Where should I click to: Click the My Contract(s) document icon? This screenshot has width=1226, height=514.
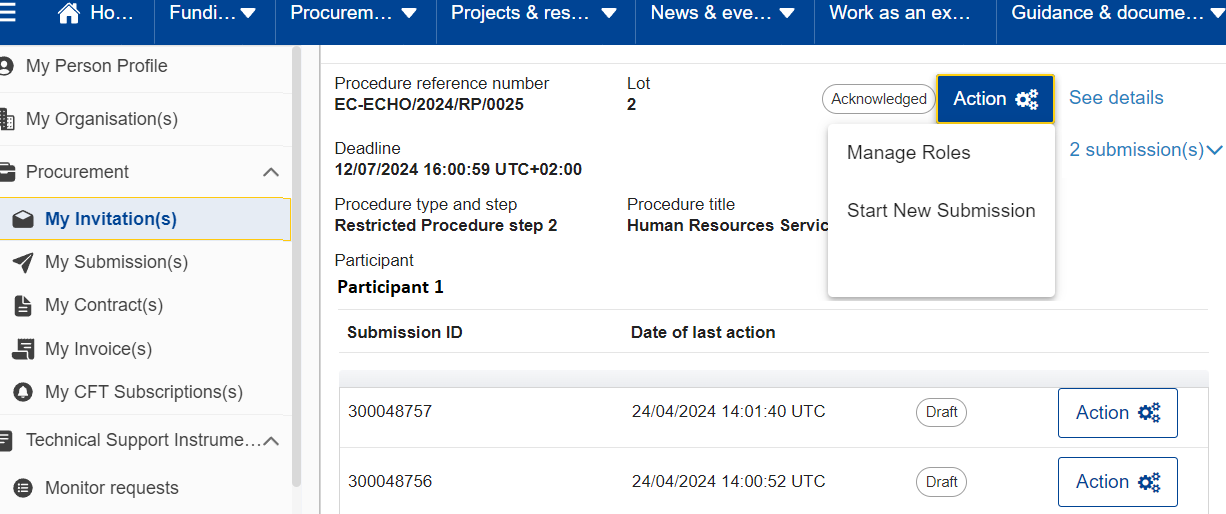click(x=23, y=305)
